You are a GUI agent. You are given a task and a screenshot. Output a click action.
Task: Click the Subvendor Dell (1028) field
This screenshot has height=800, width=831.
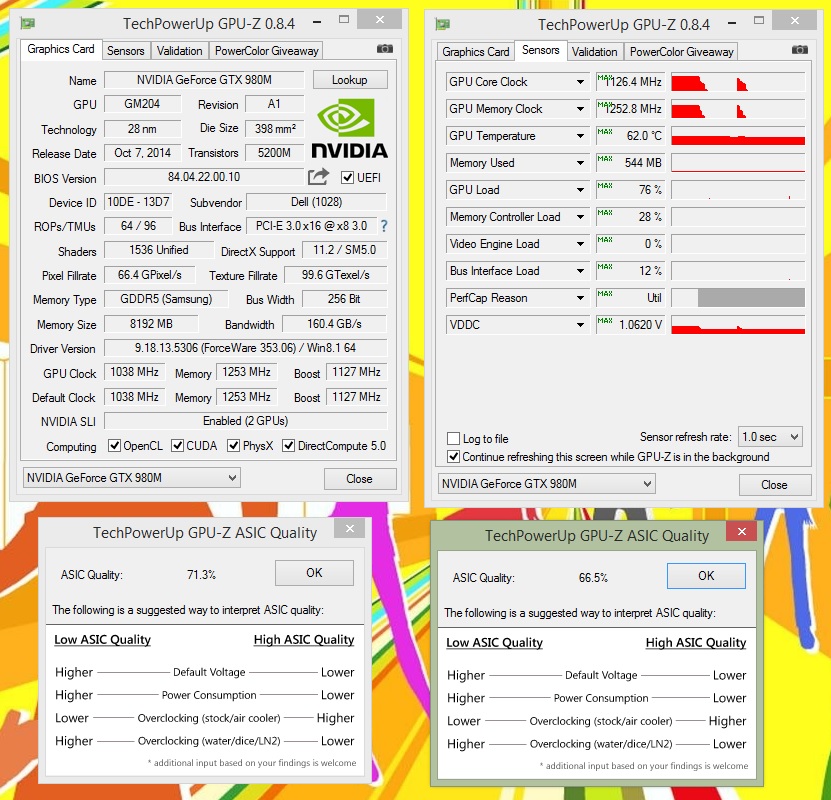(316, 202)
